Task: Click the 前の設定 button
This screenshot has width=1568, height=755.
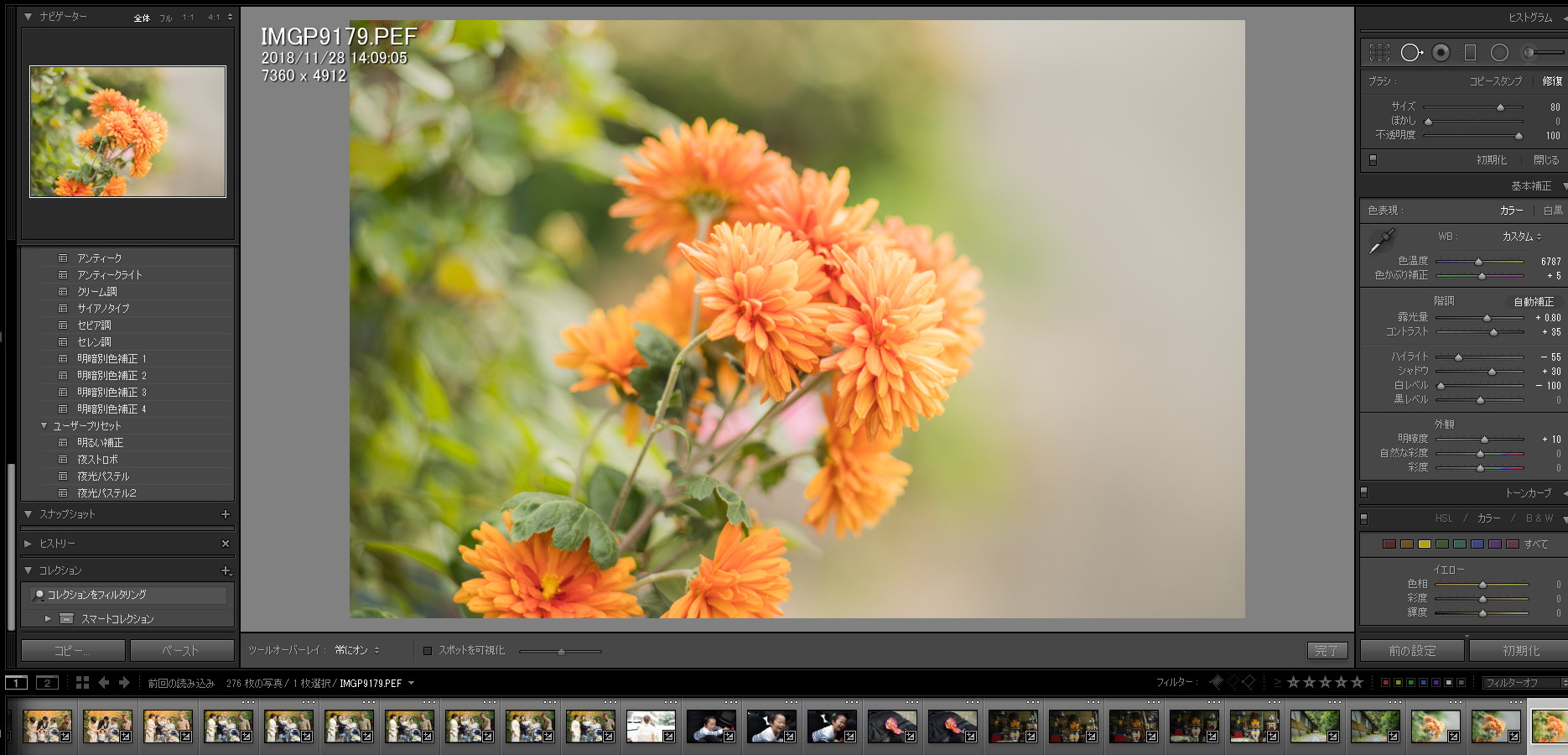Action: pos(1412,650)
